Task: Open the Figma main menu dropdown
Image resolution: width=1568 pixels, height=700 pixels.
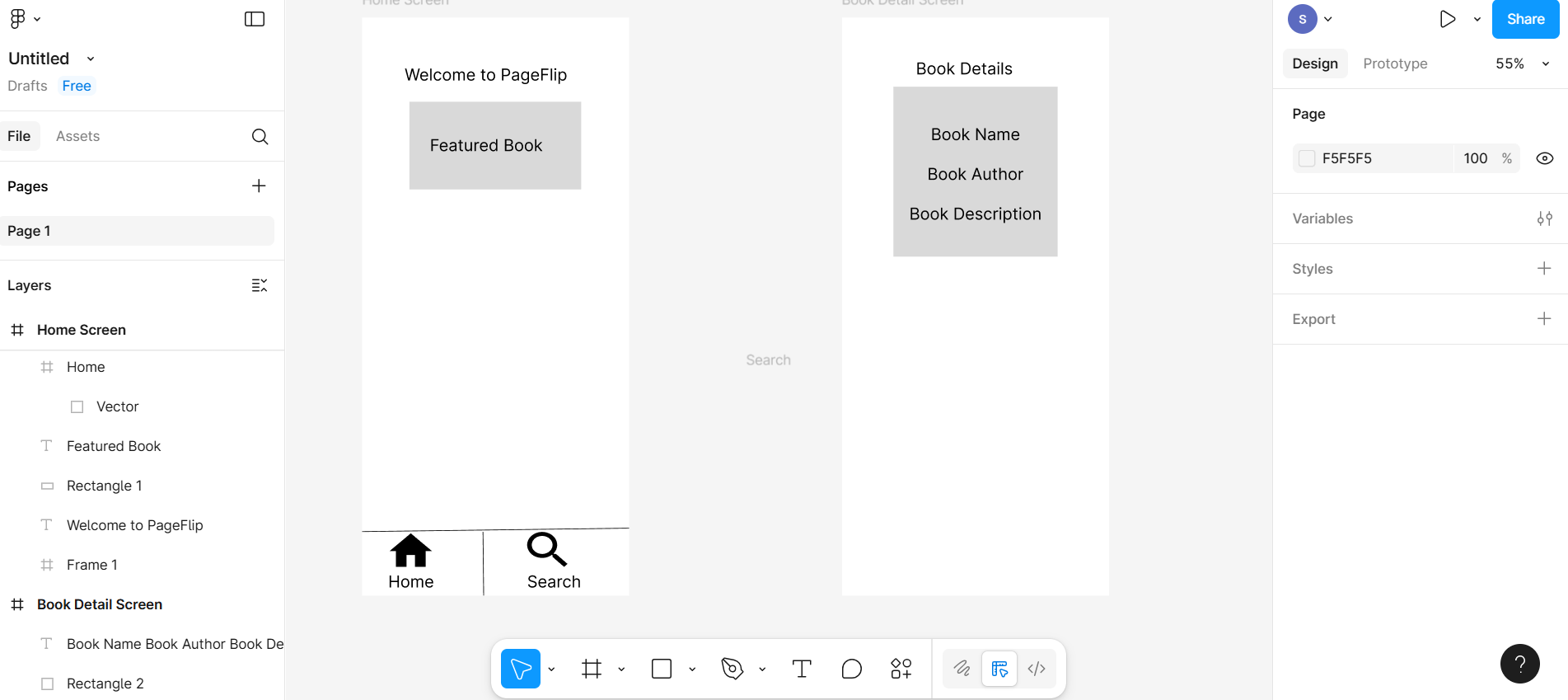Action: tap(25, 19)
